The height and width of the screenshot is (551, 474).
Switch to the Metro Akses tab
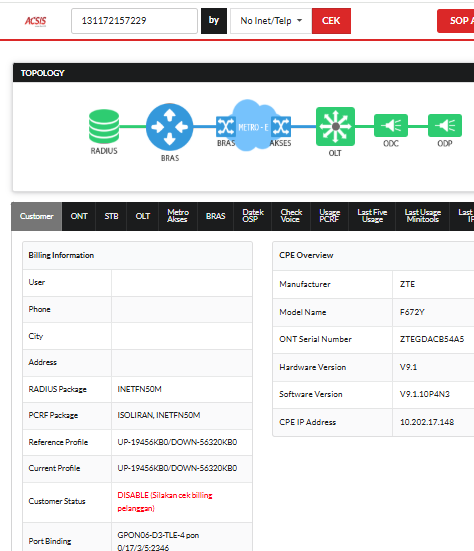click(178, 216)
